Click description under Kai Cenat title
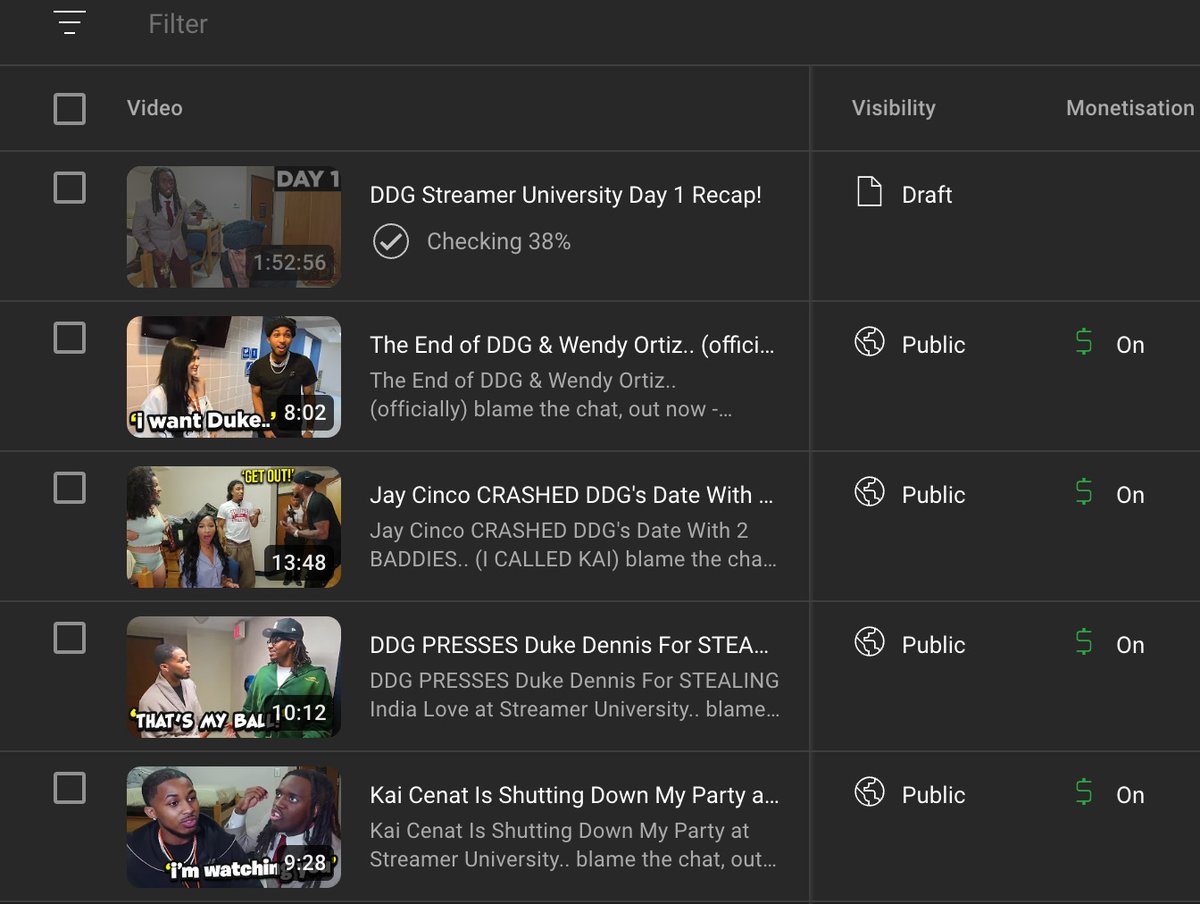The height and width of the screenshot is (904, 1200). [x=574, y=845]
